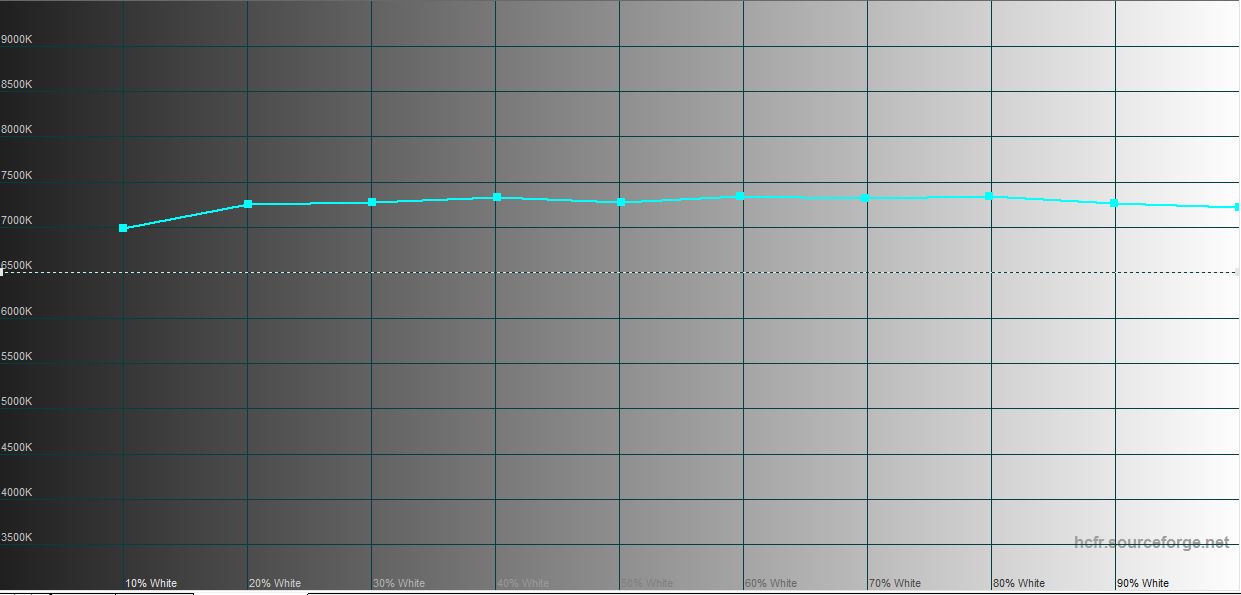This screenshot has width=1241, height=595.
Task: Click the data point at 10% White
Action: click(123, 228)
